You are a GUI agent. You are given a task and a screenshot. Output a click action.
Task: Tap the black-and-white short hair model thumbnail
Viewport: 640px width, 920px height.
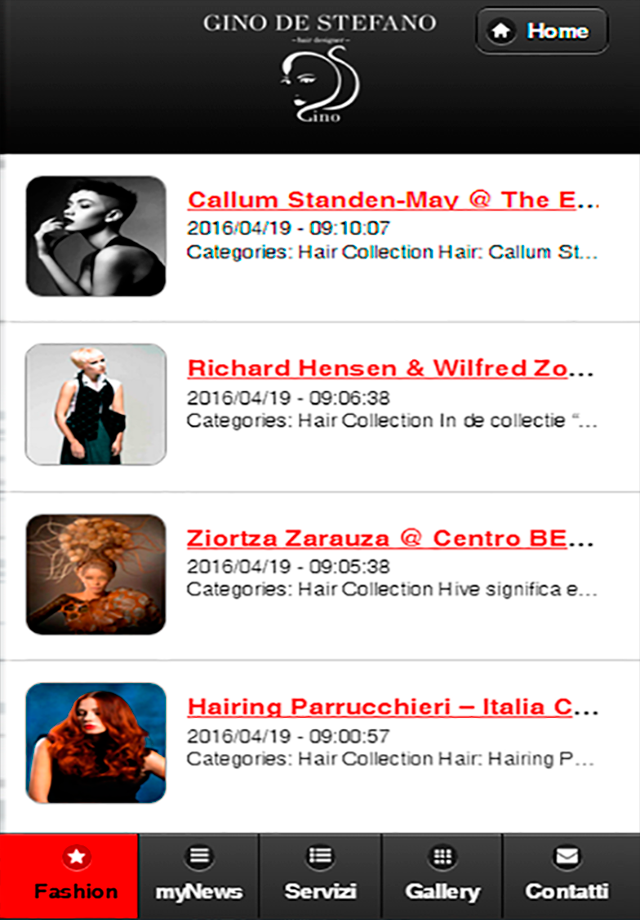tap(96, 236)
